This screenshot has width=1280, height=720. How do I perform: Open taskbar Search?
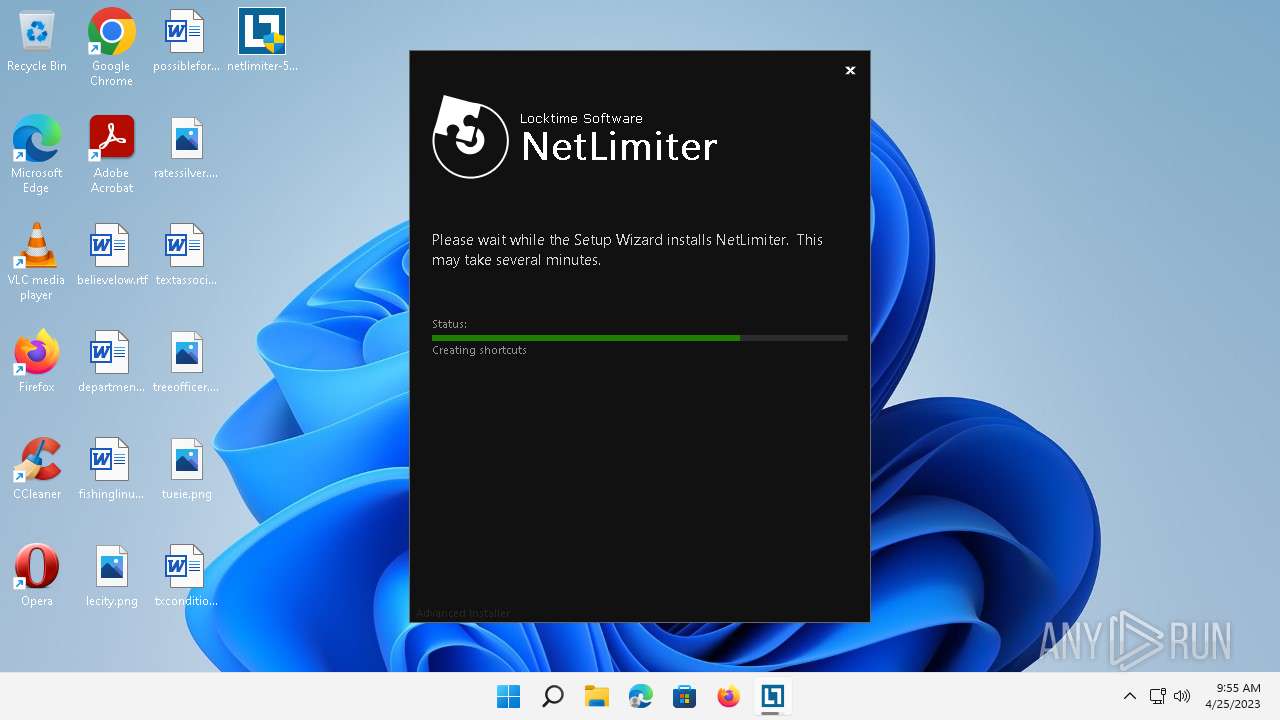tap(553, 696)
